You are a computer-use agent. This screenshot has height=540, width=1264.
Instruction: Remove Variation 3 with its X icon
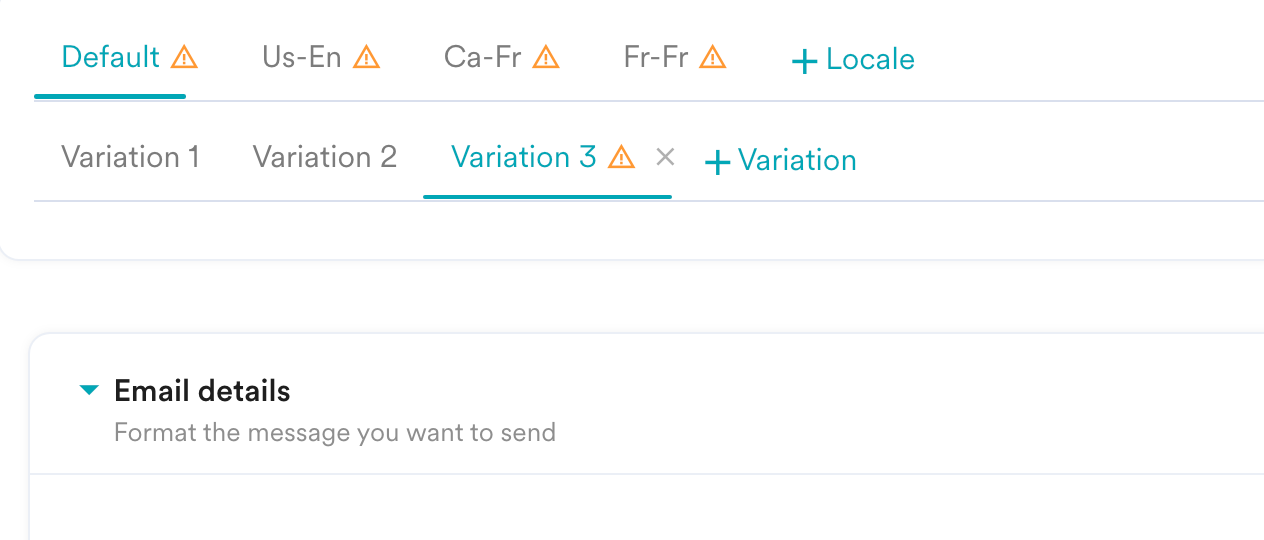pyautogui.click(x=665, y=157)
